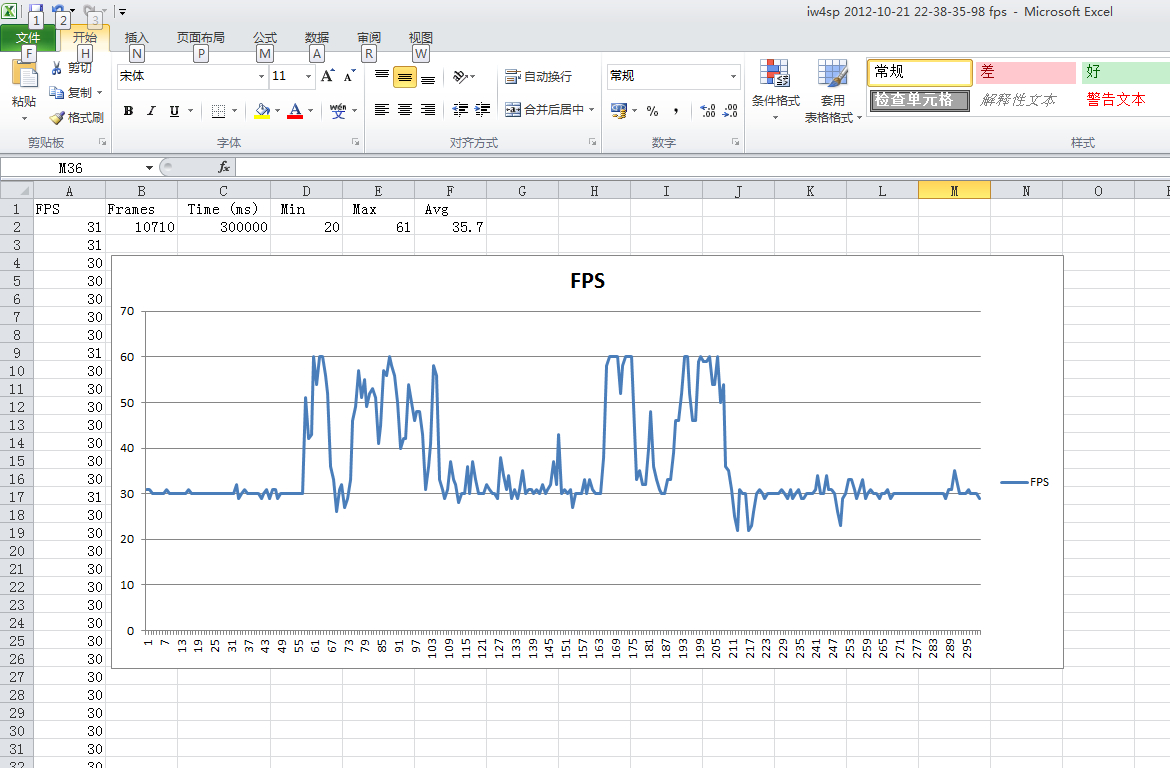Click the Accounting Number Format icon
The height and width of the screenshot is (768, 1170).
(x=619, y=110)
